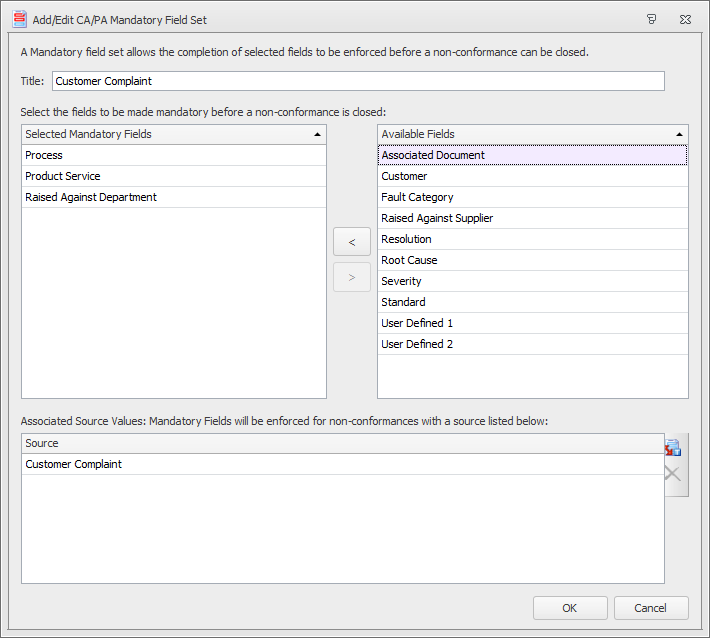This screenshot has width=710, height=638.
Task: Close the Mandatory Field Set dialog
Action: 685,19
